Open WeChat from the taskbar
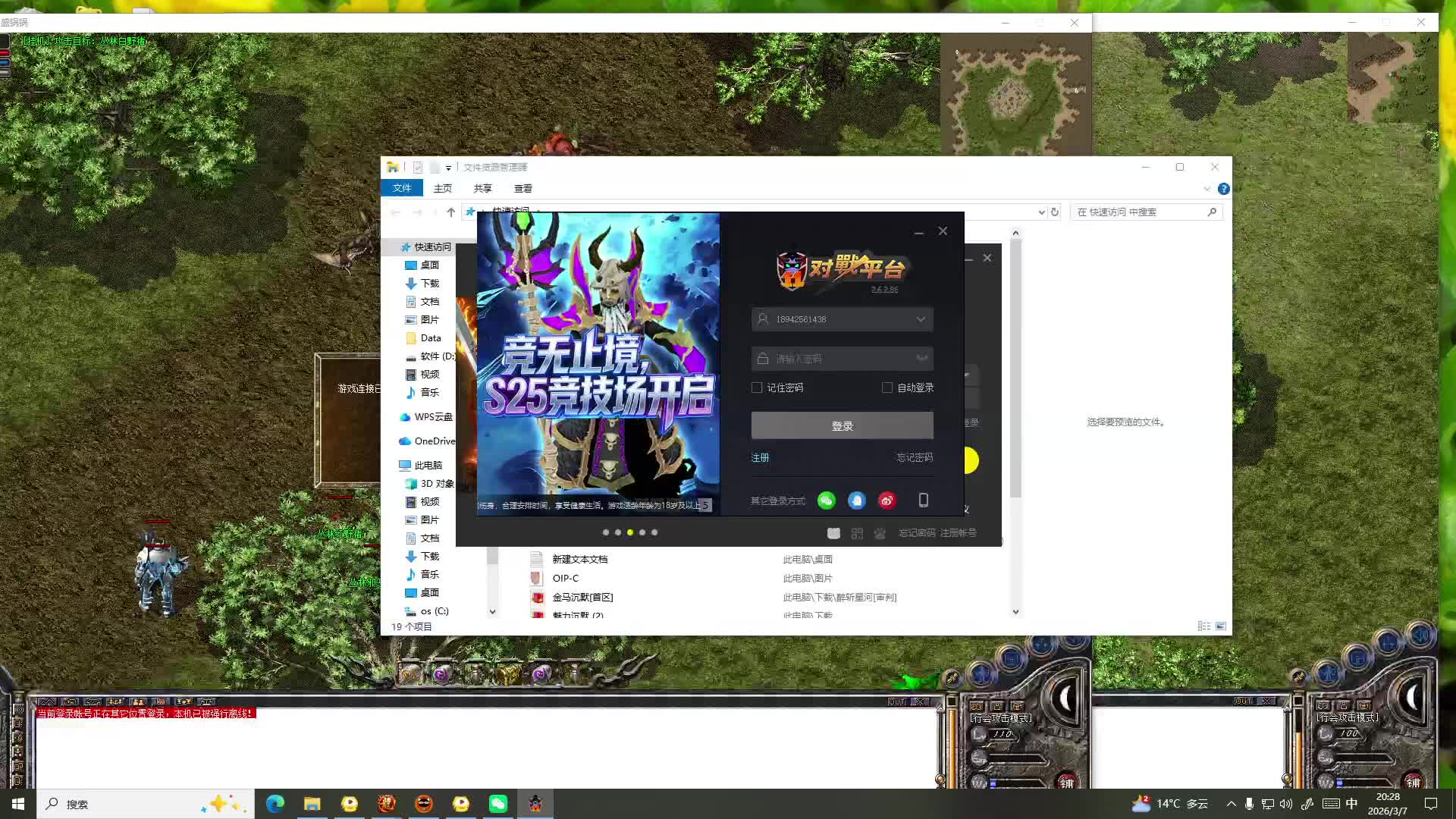 (x=498, y=804)
